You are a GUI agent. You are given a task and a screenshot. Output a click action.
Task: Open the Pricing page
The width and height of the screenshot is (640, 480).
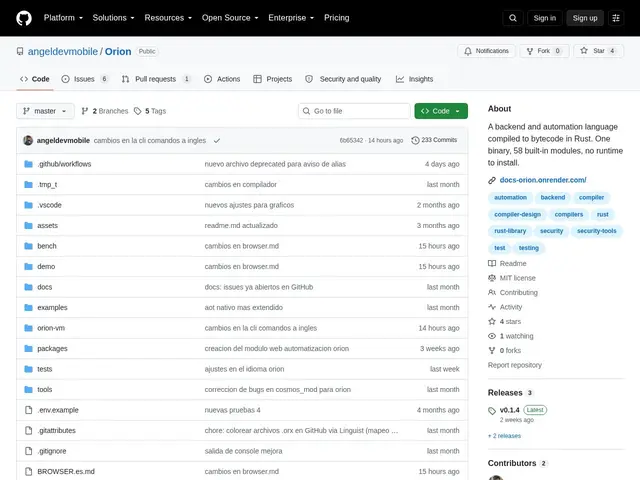tap(336, 18)
